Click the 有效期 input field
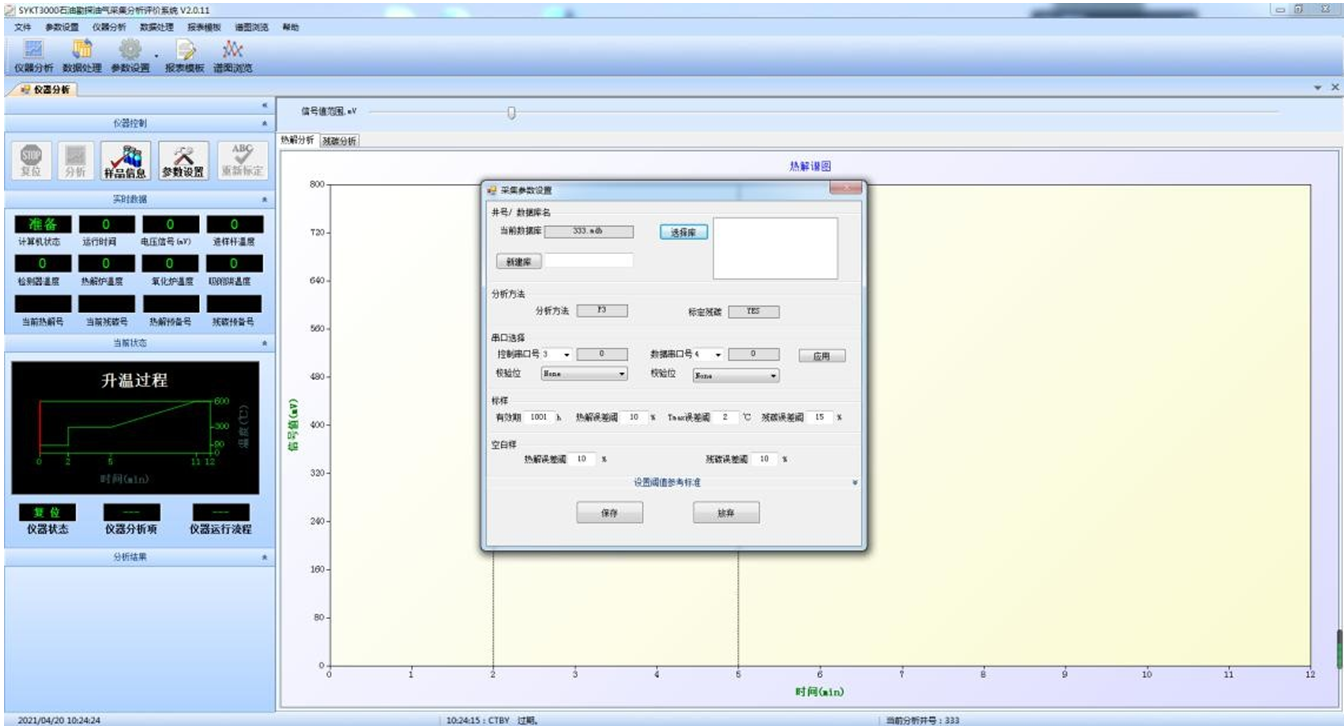The width and height of the screenshot is (1344, 726). 539,417
